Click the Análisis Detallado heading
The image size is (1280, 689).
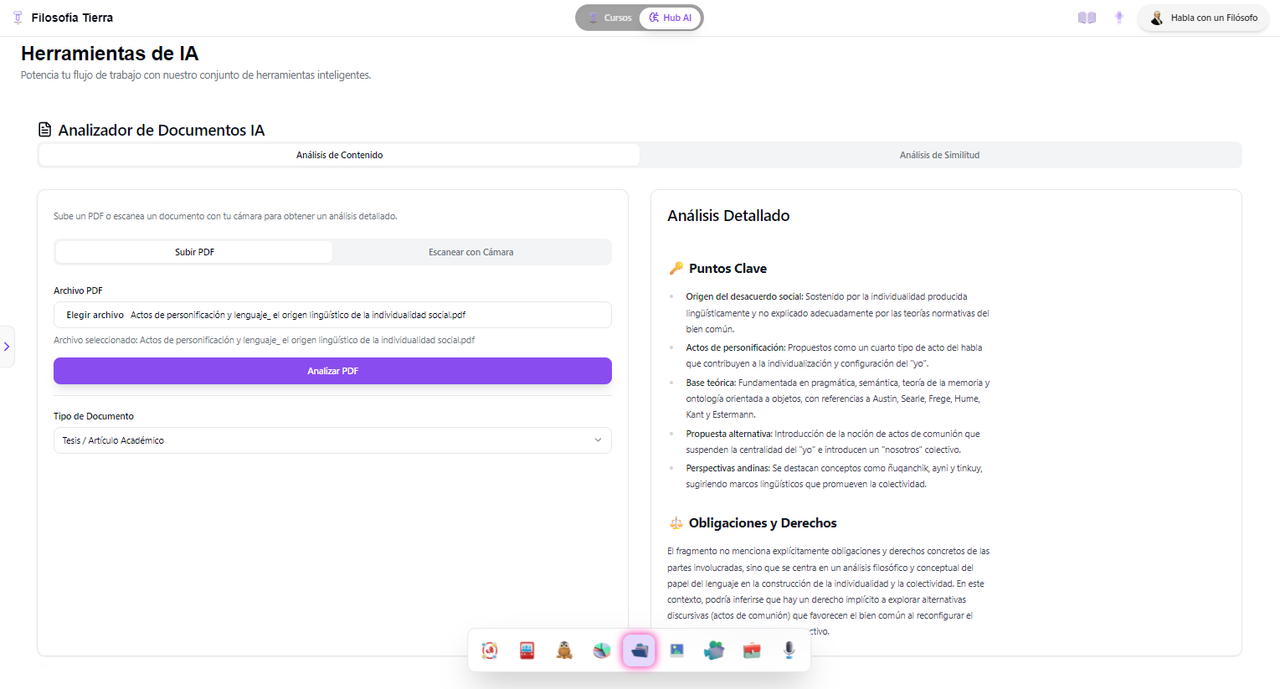[728, 215]
